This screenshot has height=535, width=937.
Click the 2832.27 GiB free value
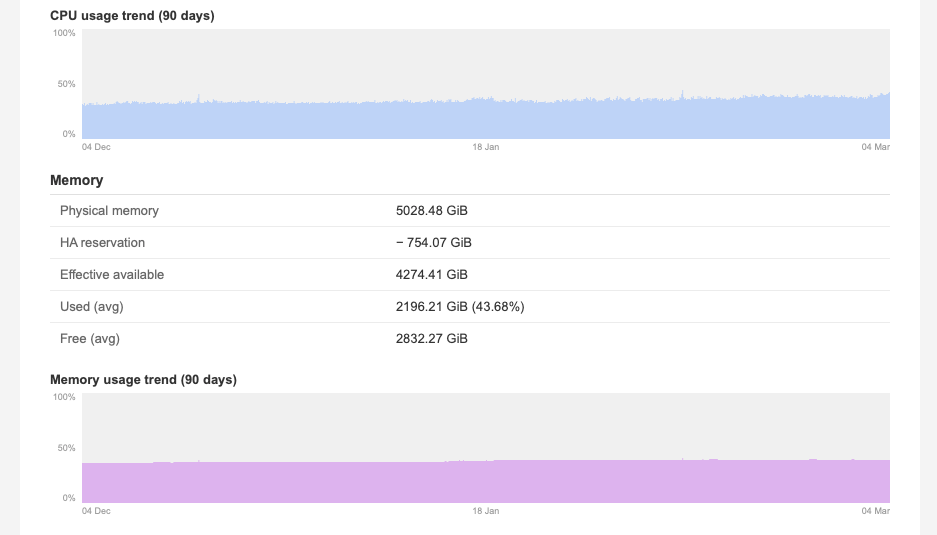click(x=432, y=339)
